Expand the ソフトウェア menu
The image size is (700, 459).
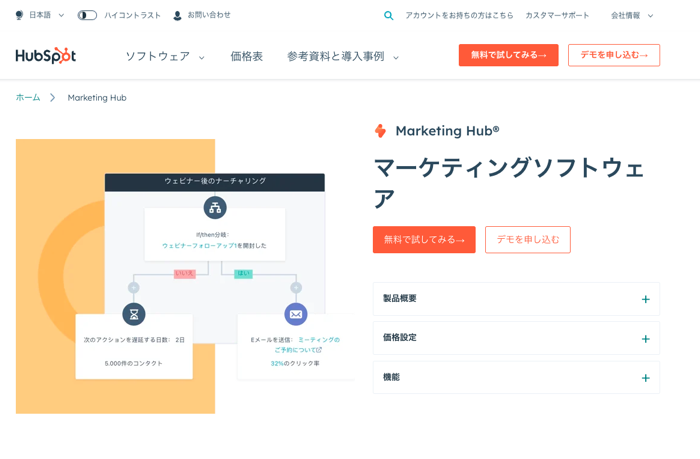tap(165, 57)
